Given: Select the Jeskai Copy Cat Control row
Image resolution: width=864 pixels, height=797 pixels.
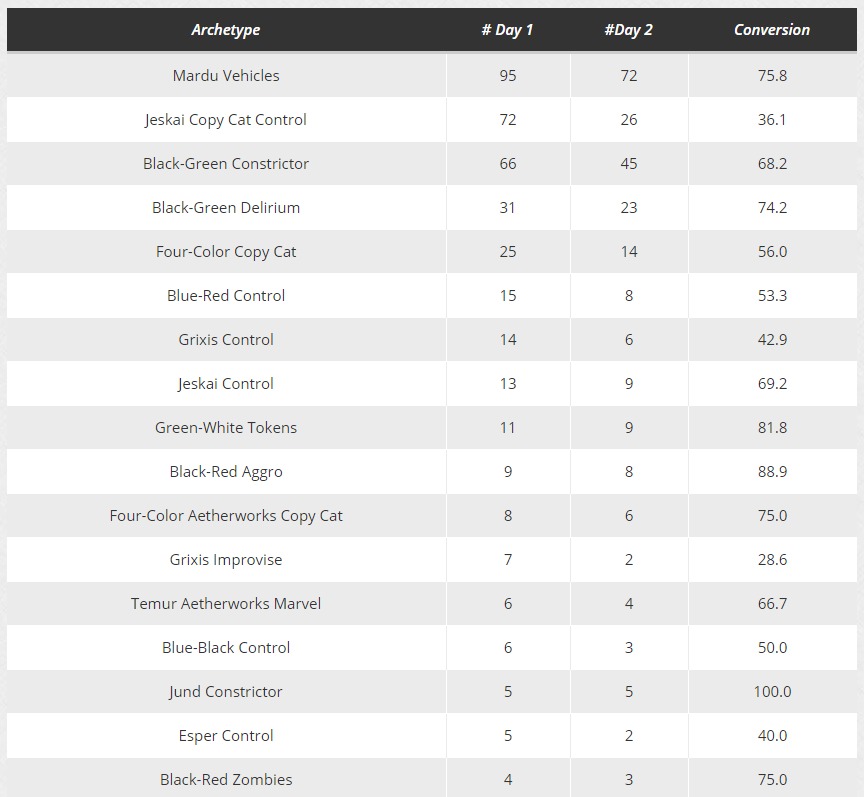Looking at the screenshot, I should [432, 120].
